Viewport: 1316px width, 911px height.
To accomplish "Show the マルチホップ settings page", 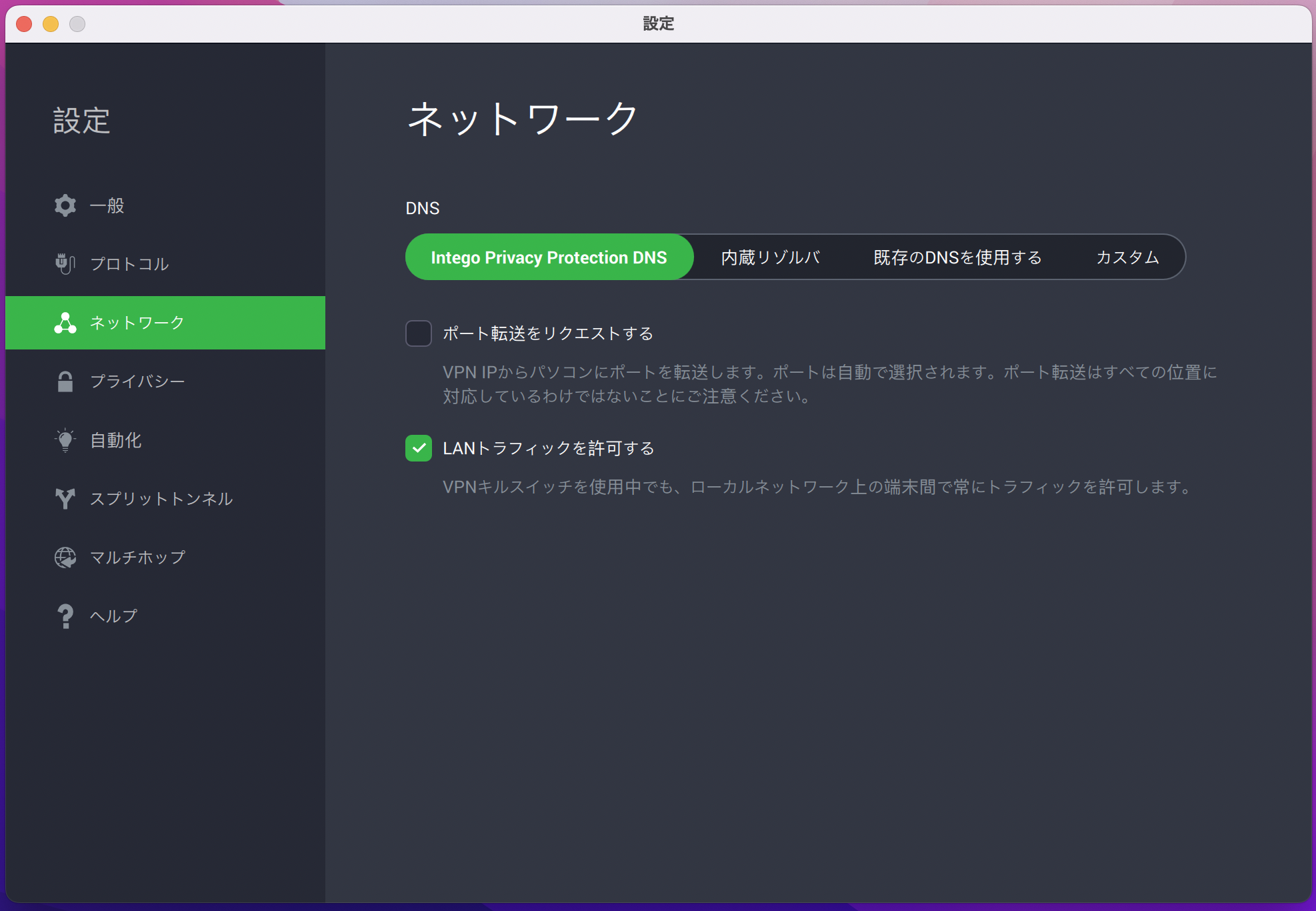I will click(x=165, y=558).
